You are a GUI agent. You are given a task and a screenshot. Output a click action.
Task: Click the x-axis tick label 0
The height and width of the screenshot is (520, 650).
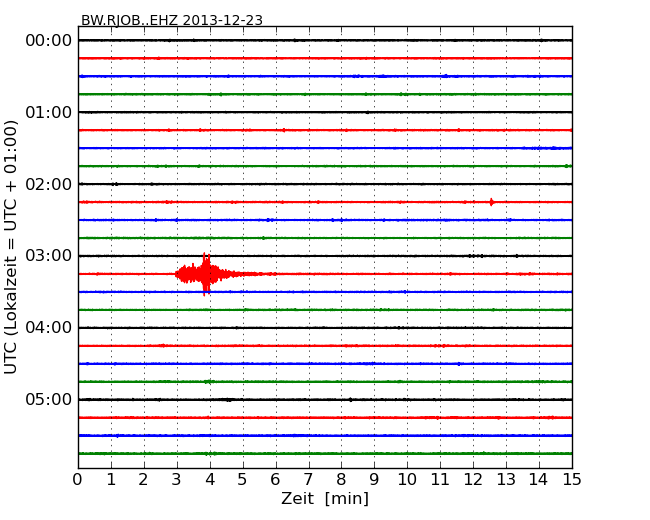78,480
